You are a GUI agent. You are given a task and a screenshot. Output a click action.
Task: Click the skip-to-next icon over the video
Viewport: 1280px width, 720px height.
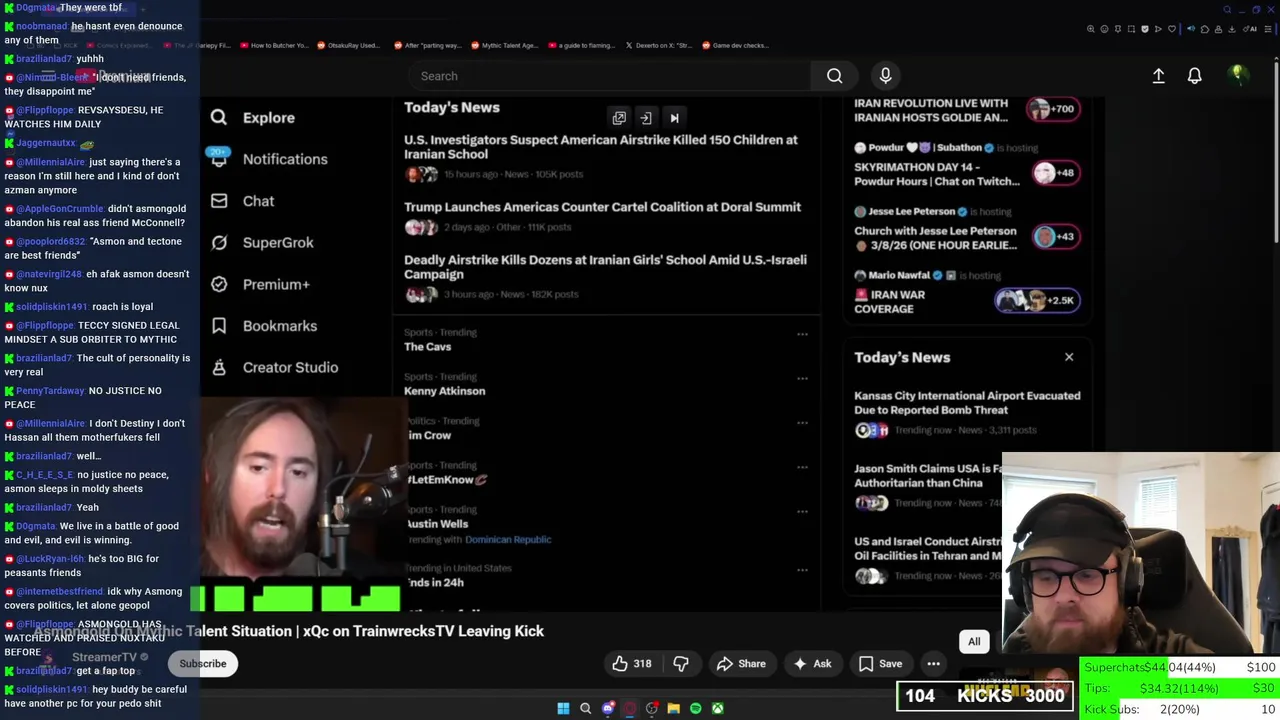tap(674, 118)
